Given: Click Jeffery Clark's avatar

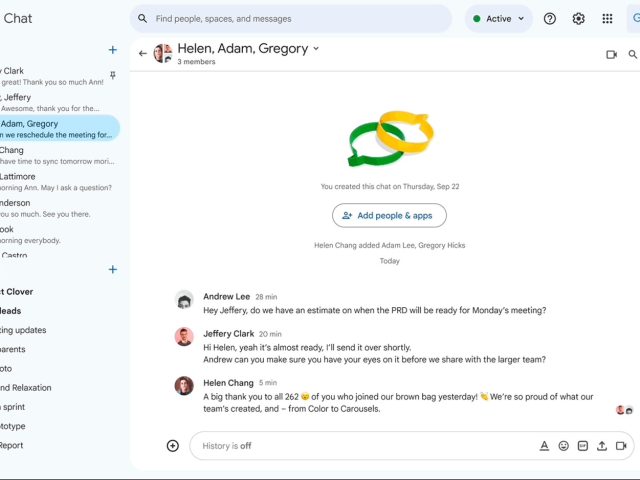Looking at the screenshot, I should (184, 337).
